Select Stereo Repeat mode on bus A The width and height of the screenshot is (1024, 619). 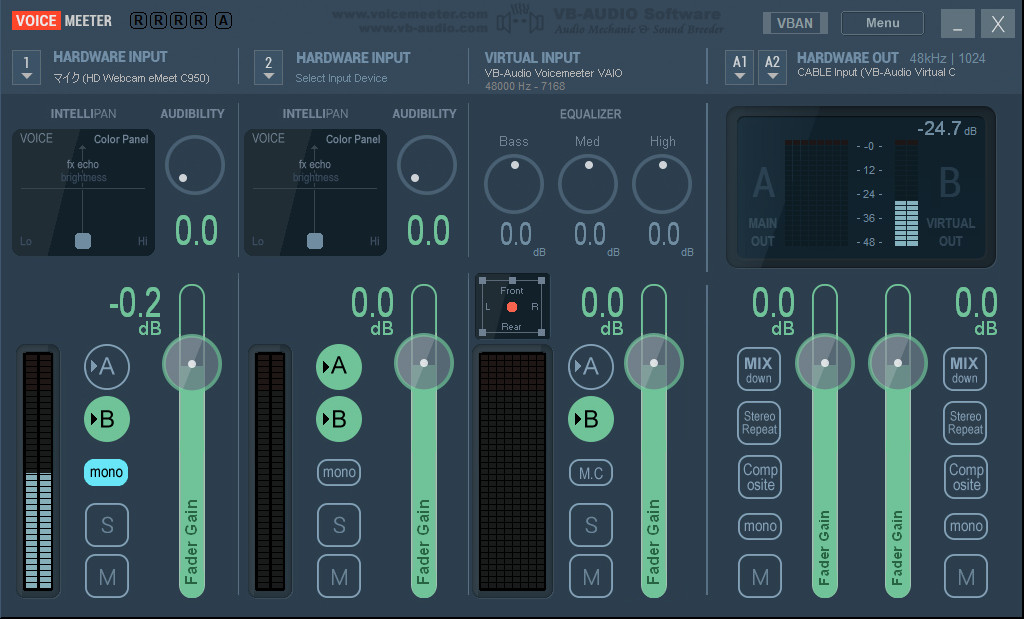[760, 423]
